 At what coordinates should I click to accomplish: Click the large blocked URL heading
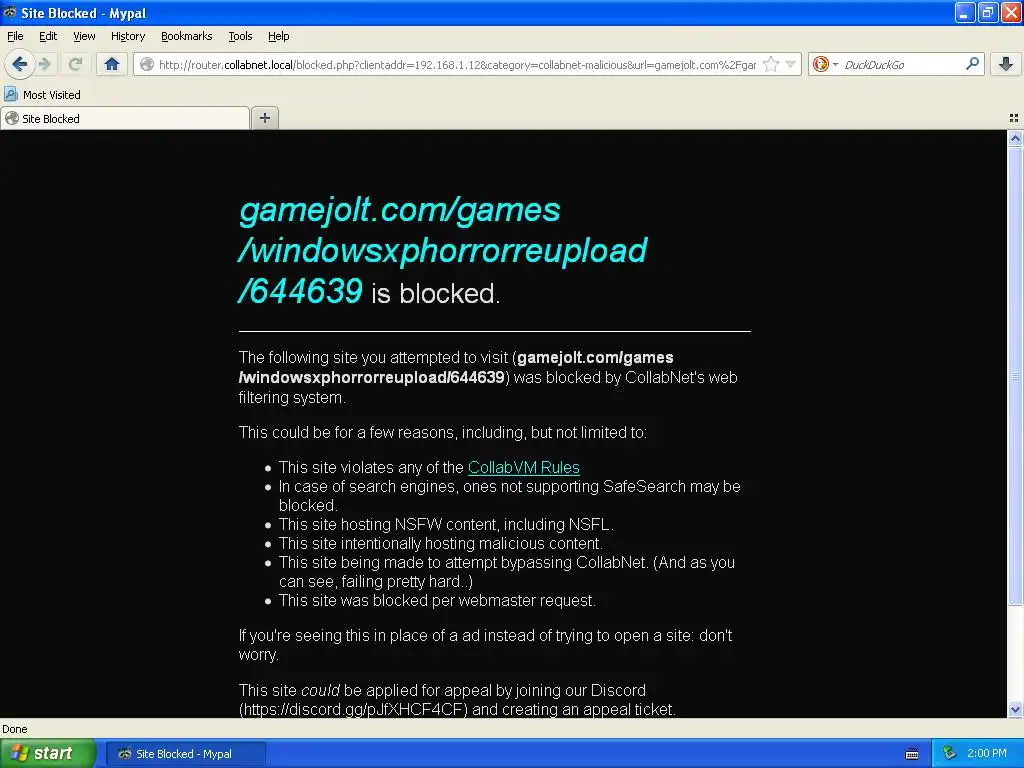coord(442,251)
